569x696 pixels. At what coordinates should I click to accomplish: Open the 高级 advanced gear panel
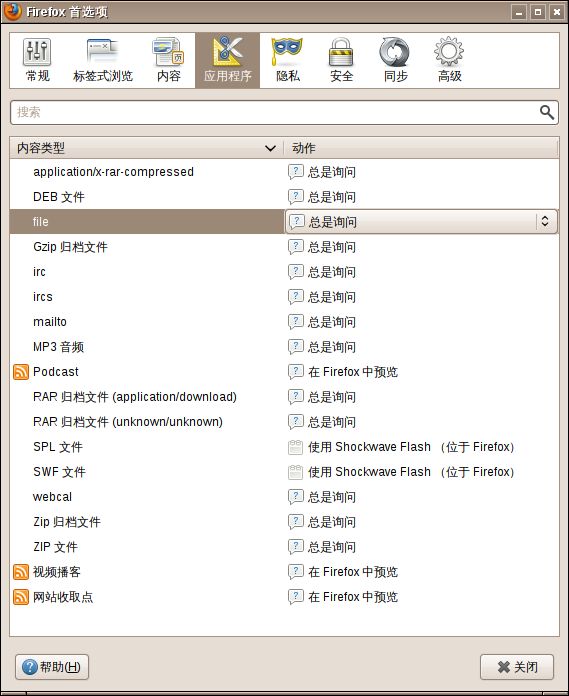[x=449, y=60]
